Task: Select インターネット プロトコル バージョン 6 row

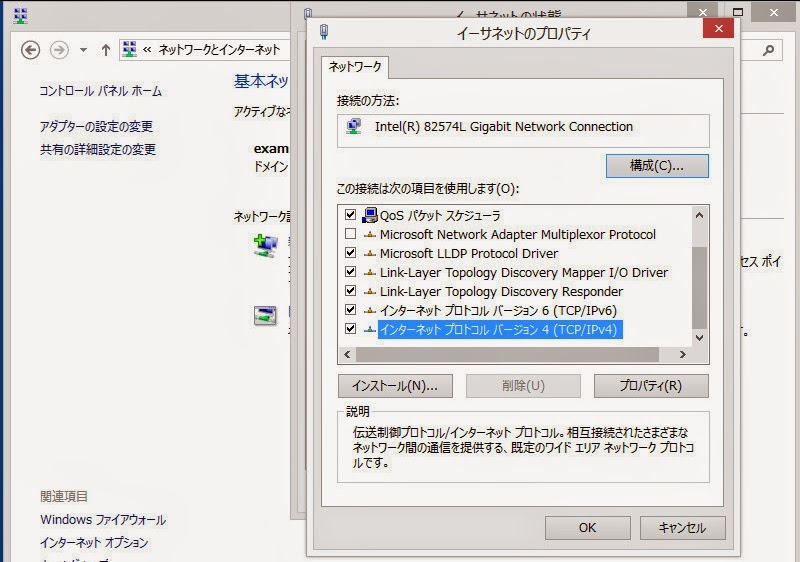Action: [x=498, y=311]
